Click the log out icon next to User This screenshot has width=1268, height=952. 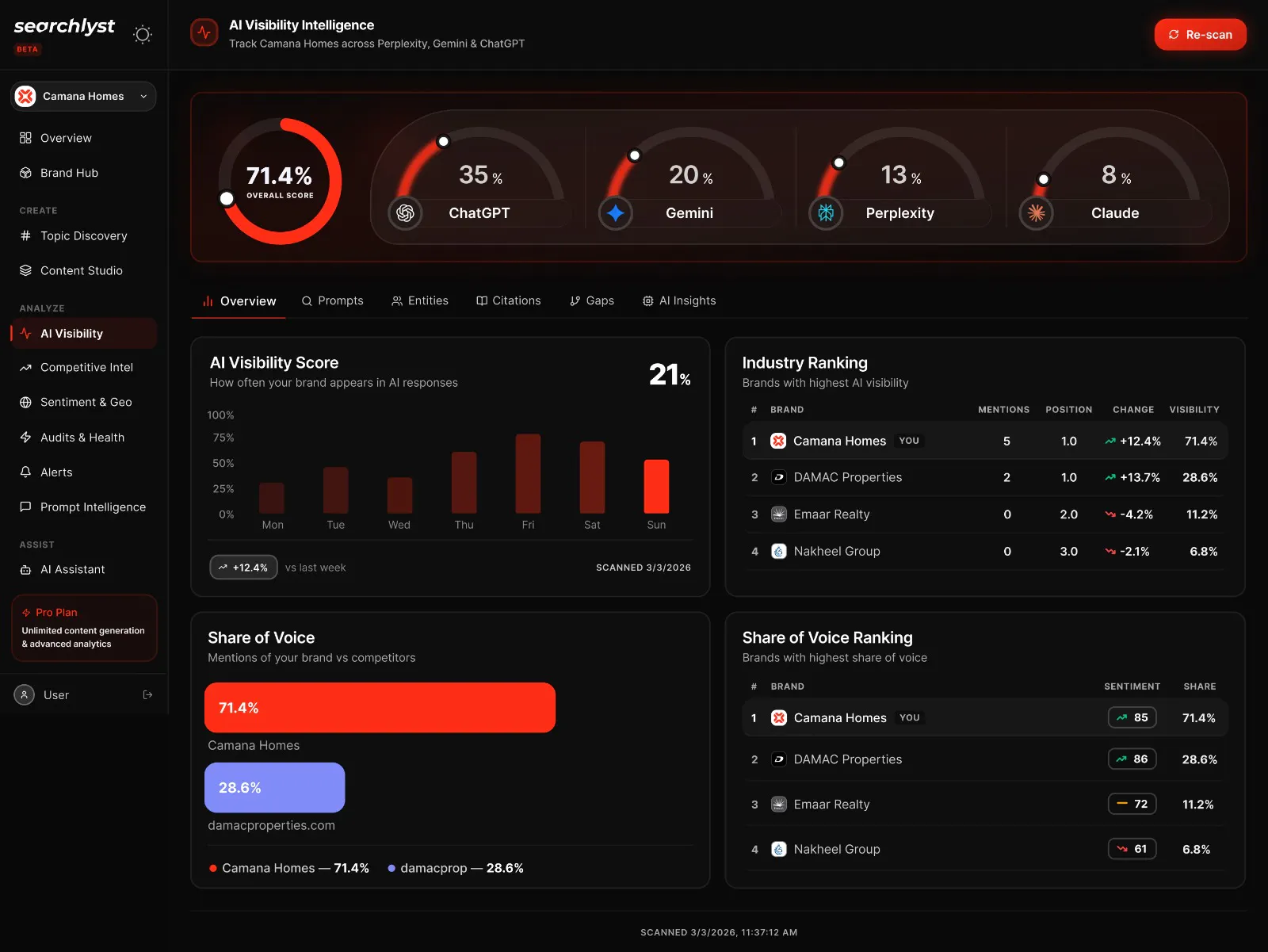[147, 694]
